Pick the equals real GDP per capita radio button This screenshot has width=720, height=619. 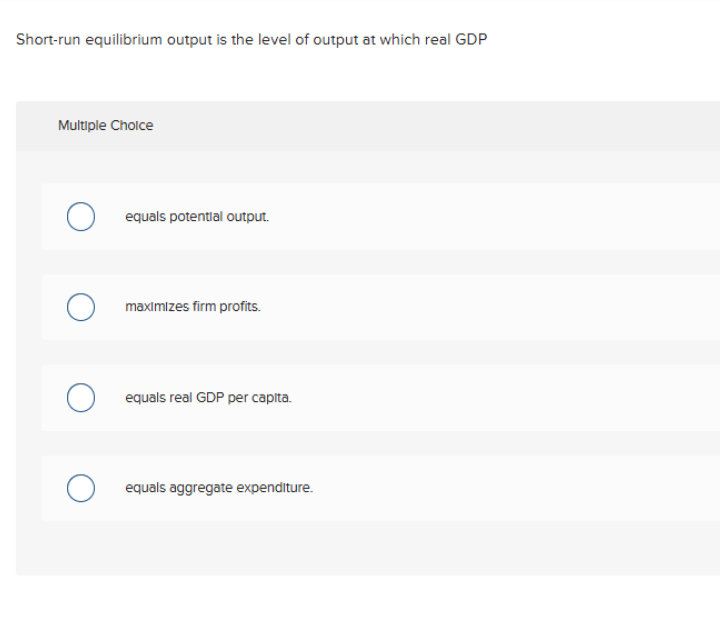[81, 398]
